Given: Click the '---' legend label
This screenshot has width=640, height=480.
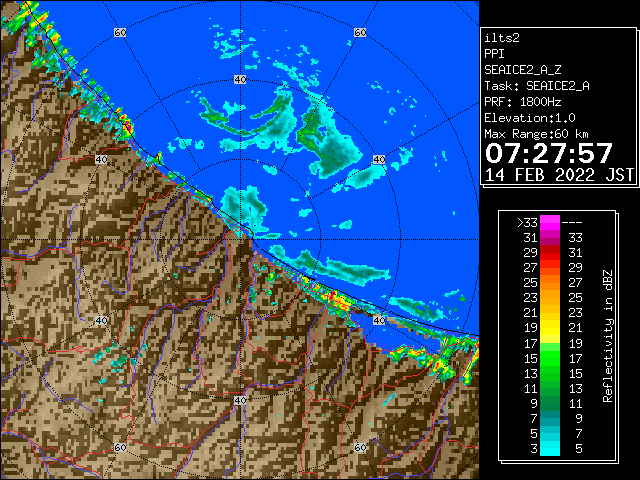Looking at the screenshot, I should (x=572, y=223).
